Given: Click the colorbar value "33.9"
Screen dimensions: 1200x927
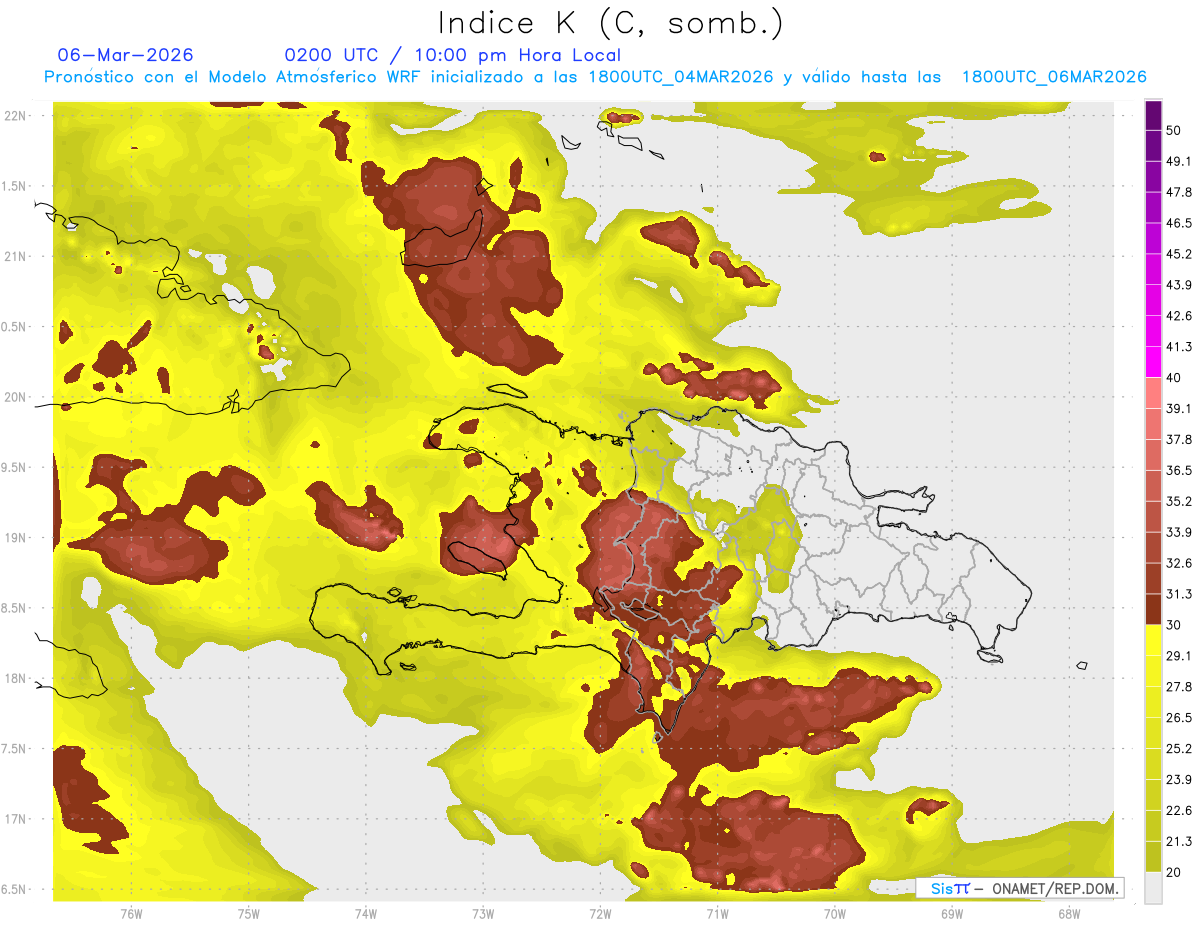Looking at the screenshot, I should 1179,532.
